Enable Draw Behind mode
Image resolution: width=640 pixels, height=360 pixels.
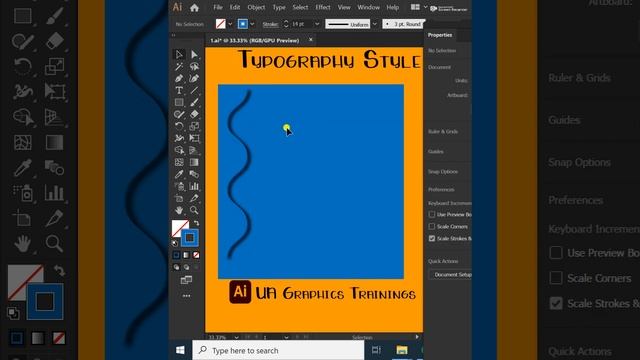(186, 267)
